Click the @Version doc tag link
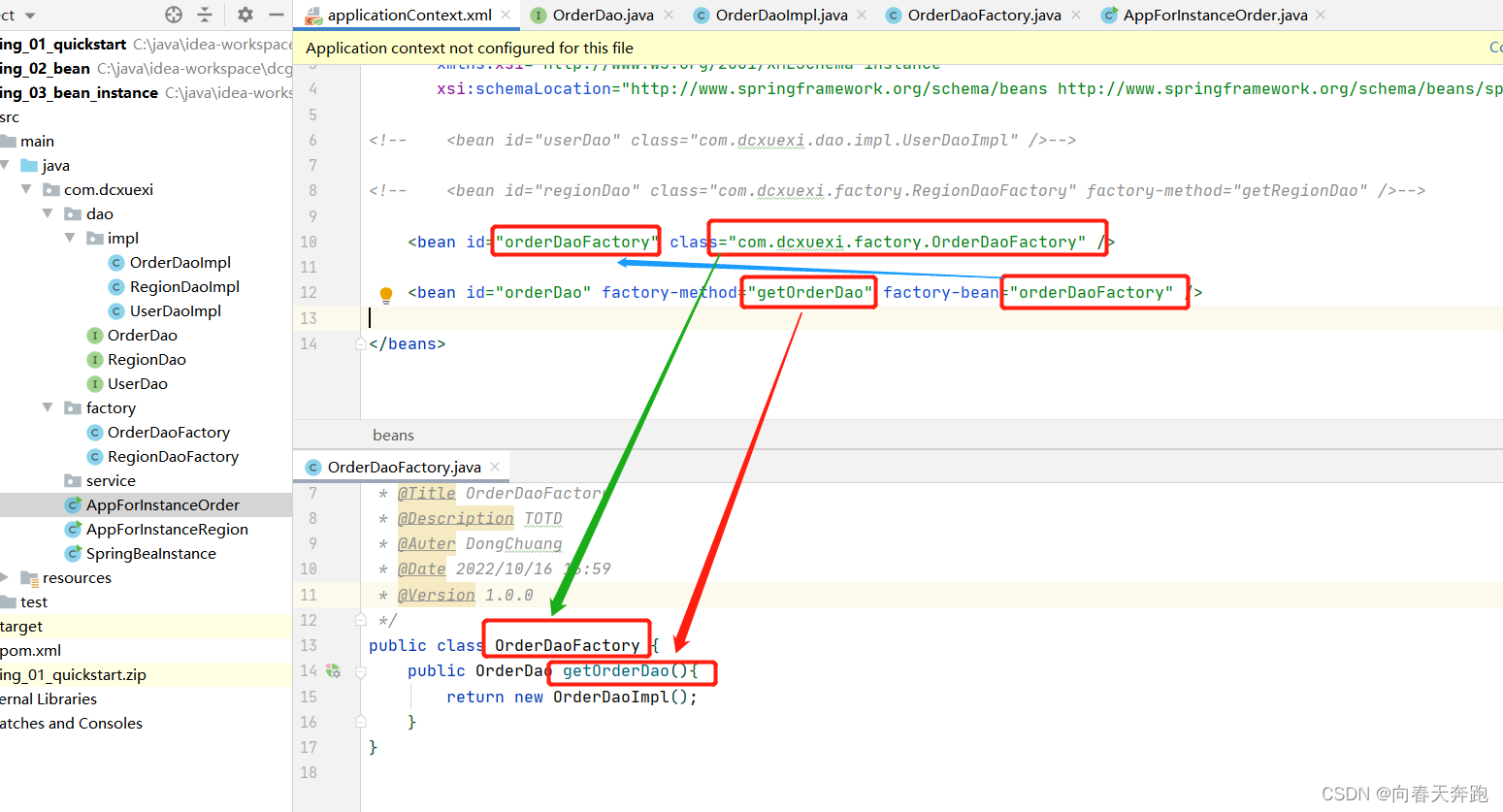Viewport: 1503px width, 812px height. (436, 595)
